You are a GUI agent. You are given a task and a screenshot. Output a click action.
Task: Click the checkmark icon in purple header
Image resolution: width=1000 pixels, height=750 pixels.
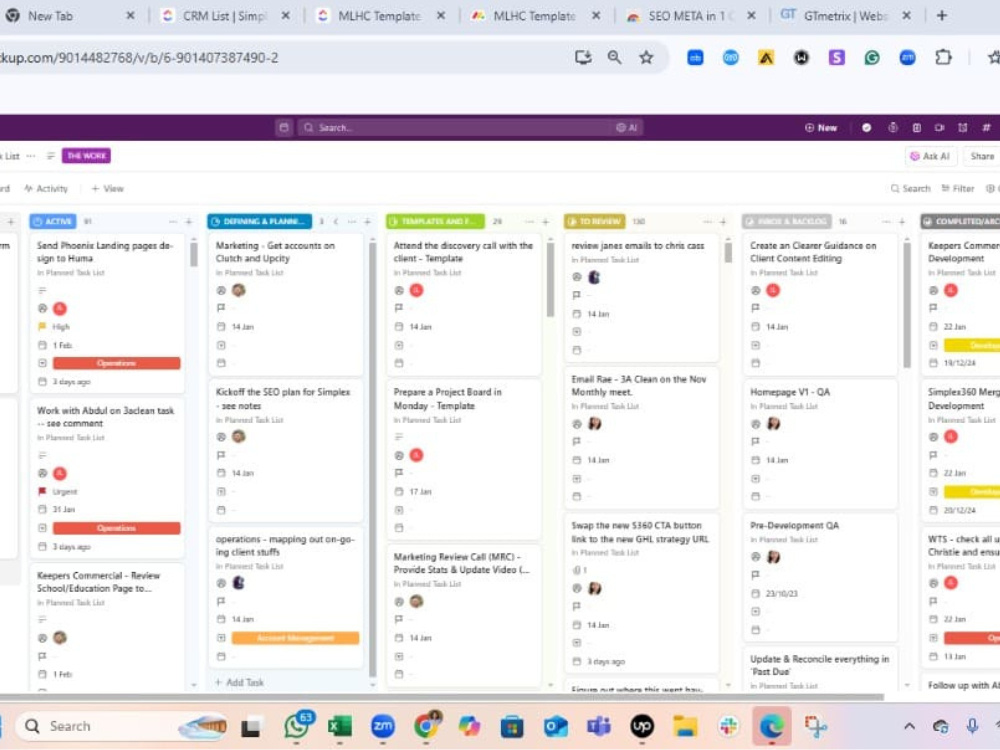click(866, 128)
